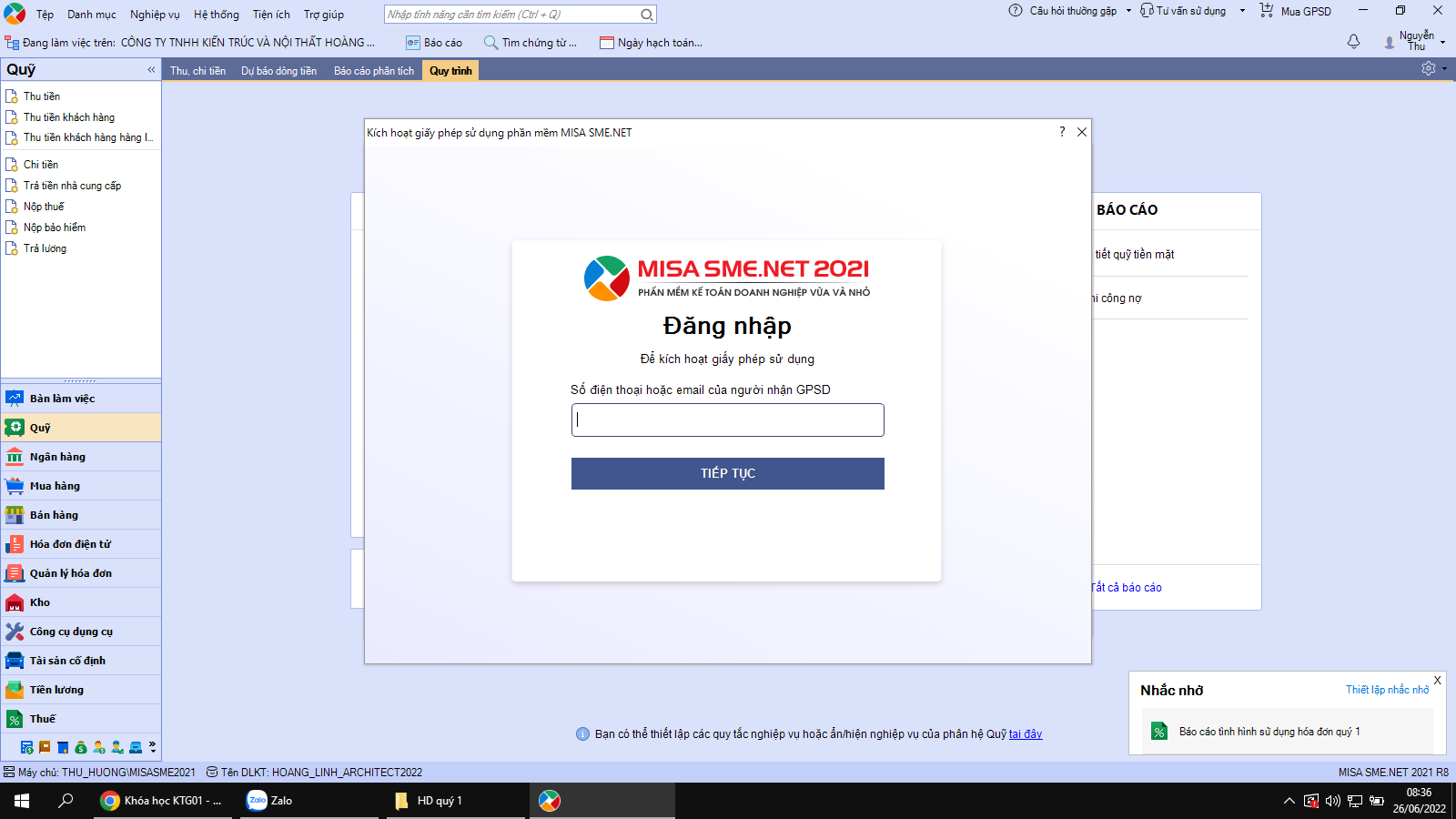Image resolution: width=1456 pixels, height=819 pixels.
Task: Open Quản lý hóa đơn module
Action: click(80, 573)
